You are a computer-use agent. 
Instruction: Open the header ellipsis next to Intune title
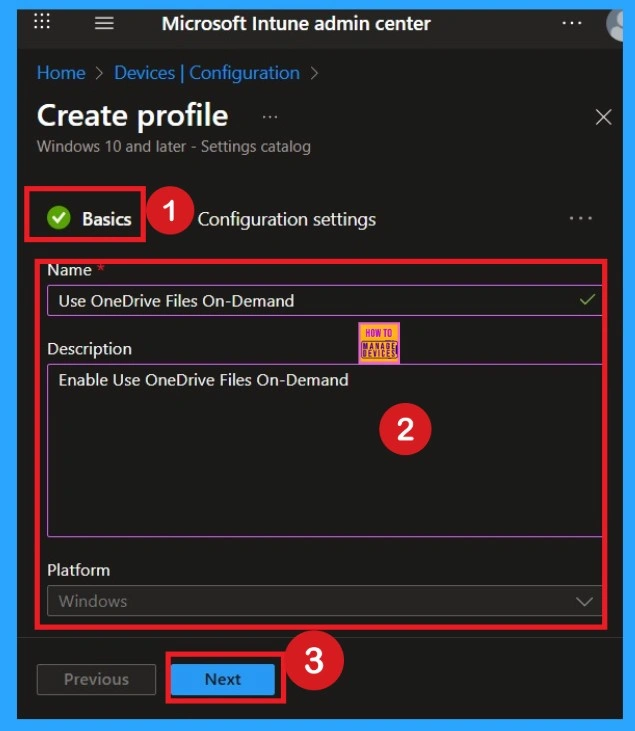(571, 23)
